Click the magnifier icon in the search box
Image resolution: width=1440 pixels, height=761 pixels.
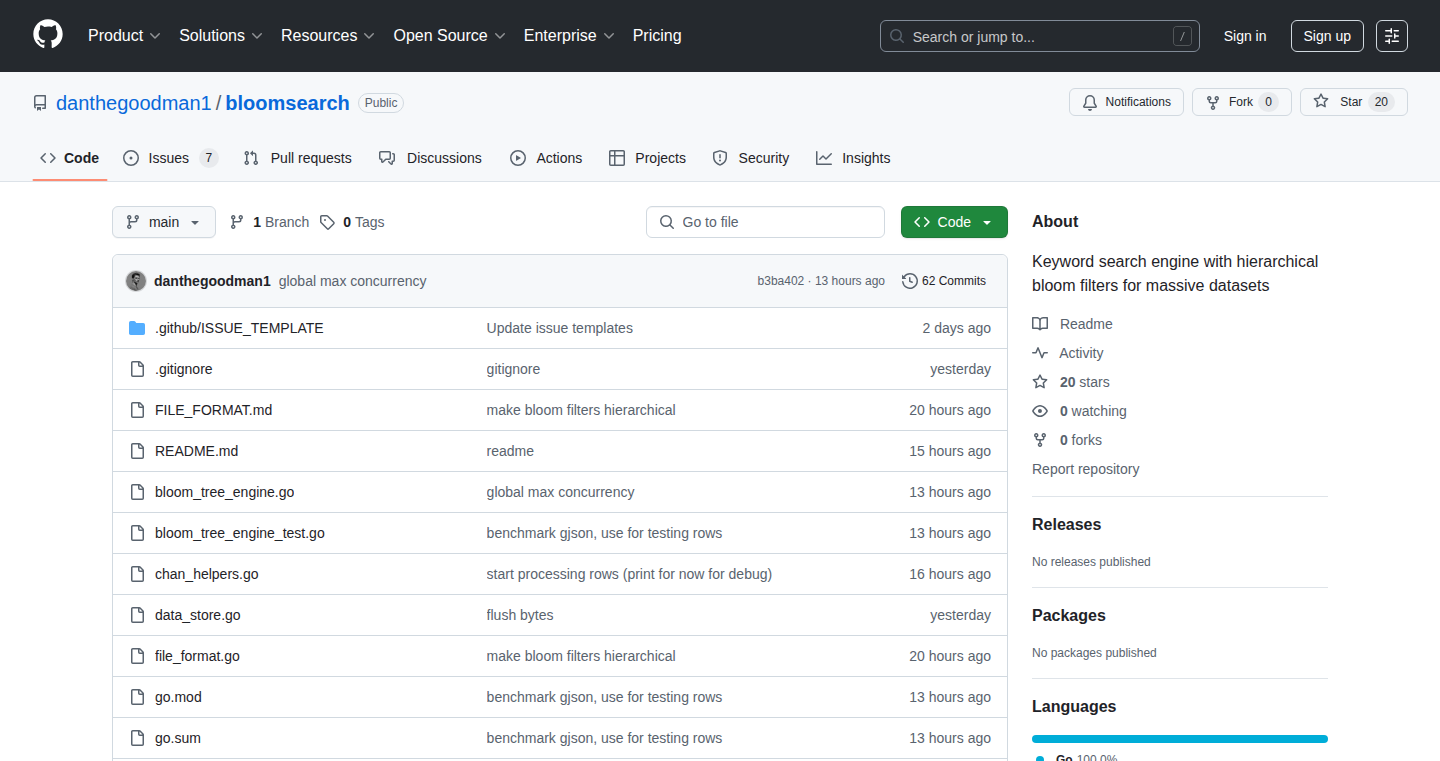click(x=897, y=37)
